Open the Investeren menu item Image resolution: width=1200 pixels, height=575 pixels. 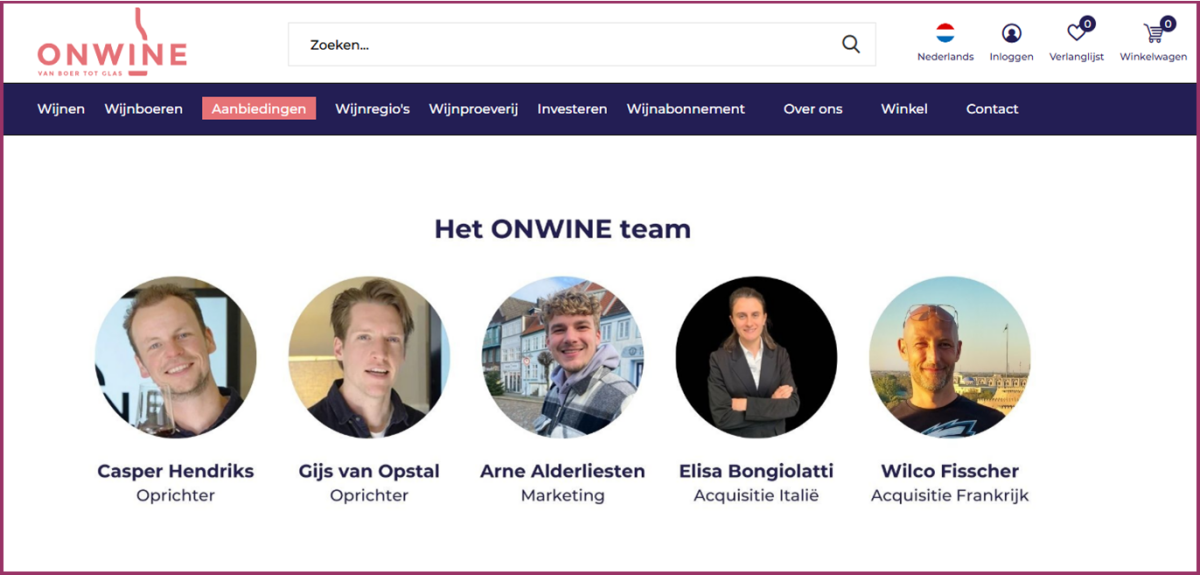pyautogui.click(x=572, y=109)
